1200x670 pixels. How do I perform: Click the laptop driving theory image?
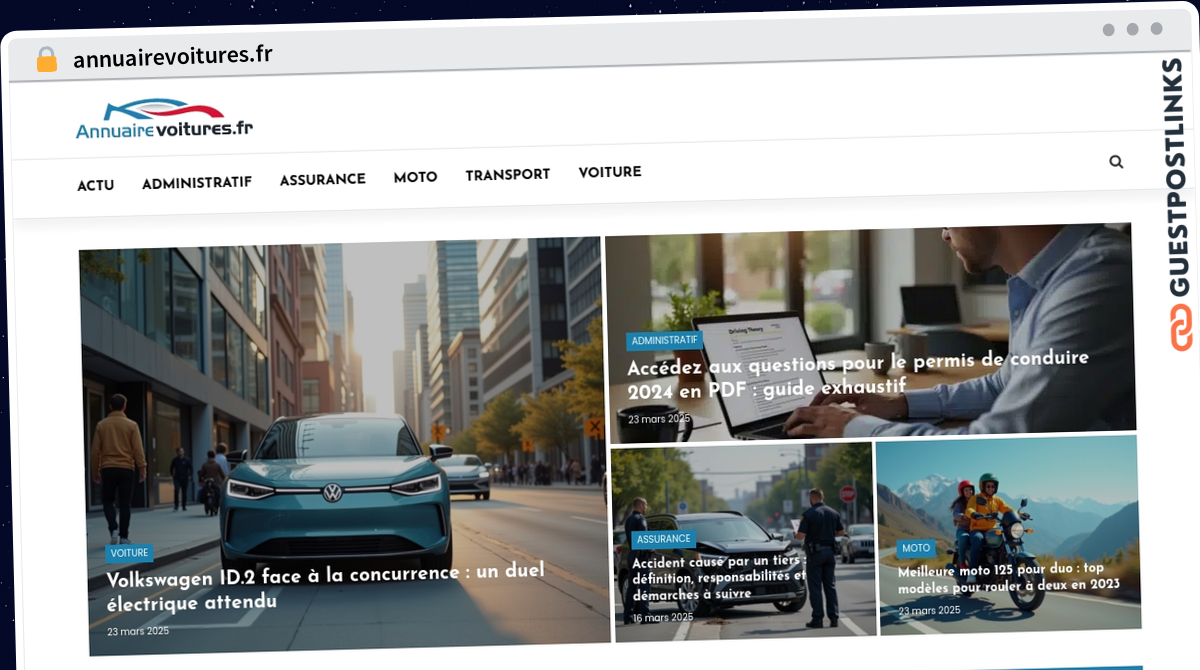point(870,333)
